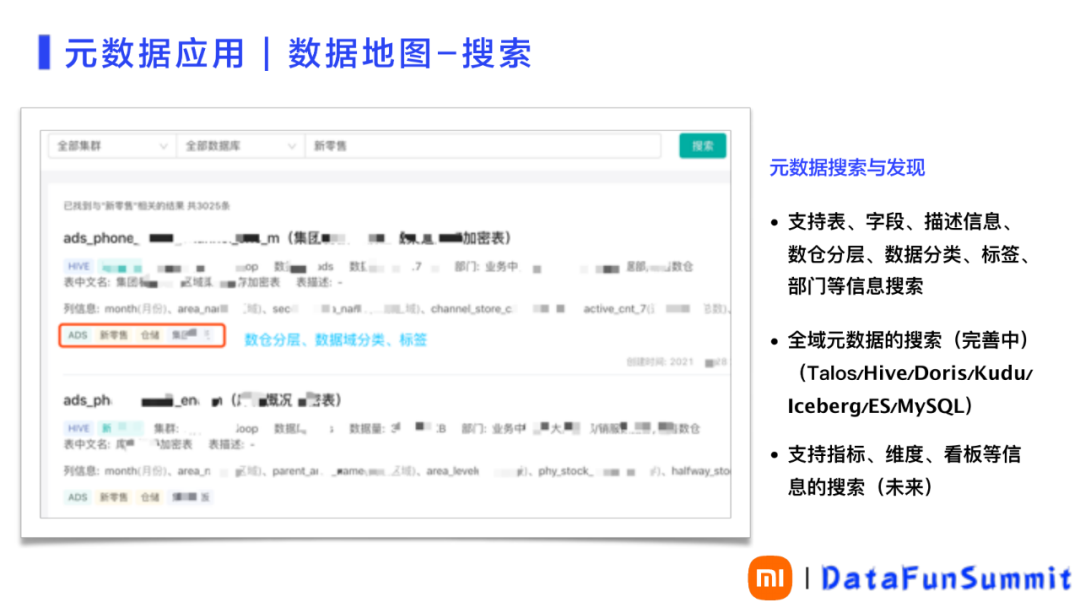This screenshot has height=608, width=1080.
Task: Click the bullet about 支持指标、维度、看板
Action: click(x=904, y=471)
